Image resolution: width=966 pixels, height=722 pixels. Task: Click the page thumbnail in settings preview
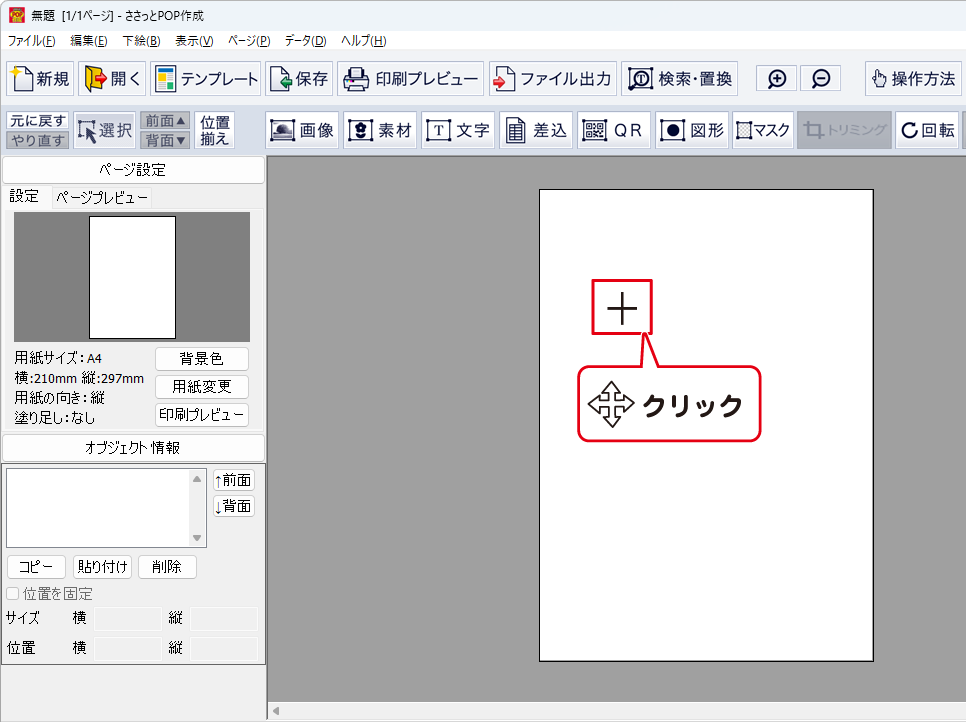point(132,277)
